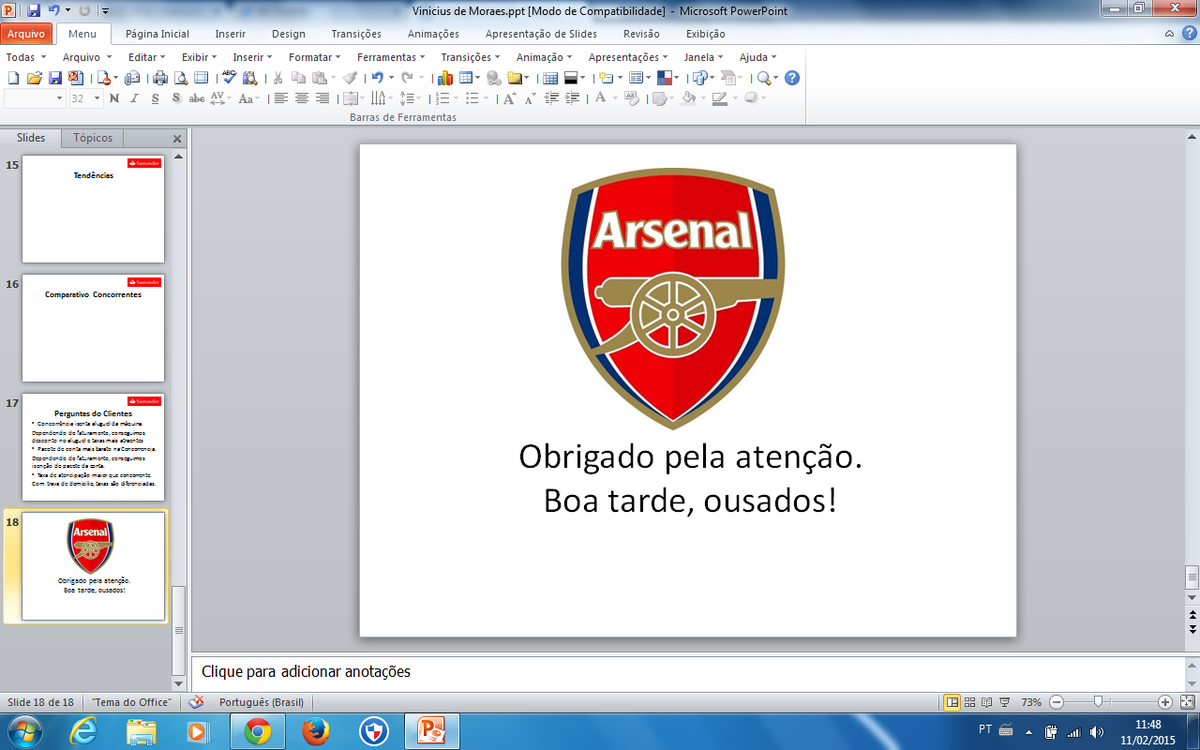Insert a chart with bar chart icon
The height and width of the screenshot is (750, 1200).
[445, 78]
